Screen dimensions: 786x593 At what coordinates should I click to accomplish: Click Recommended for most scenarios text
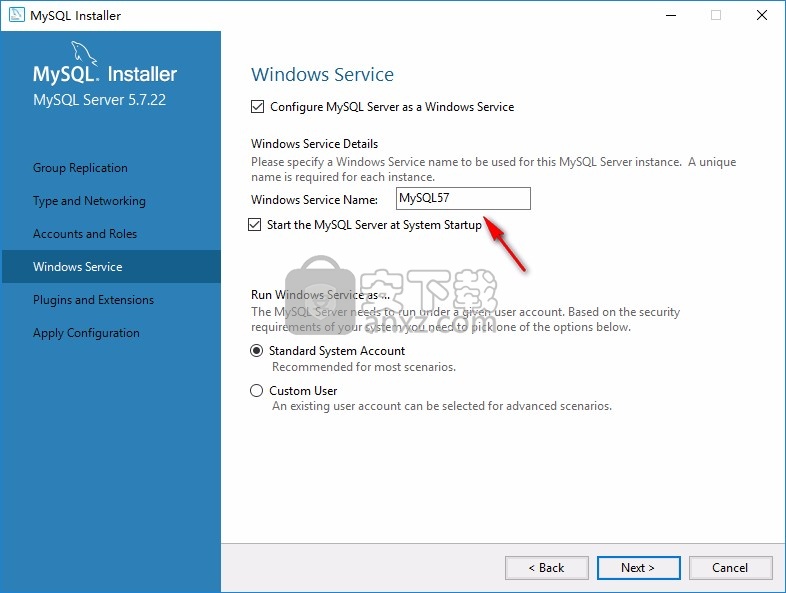coord(364,367)
